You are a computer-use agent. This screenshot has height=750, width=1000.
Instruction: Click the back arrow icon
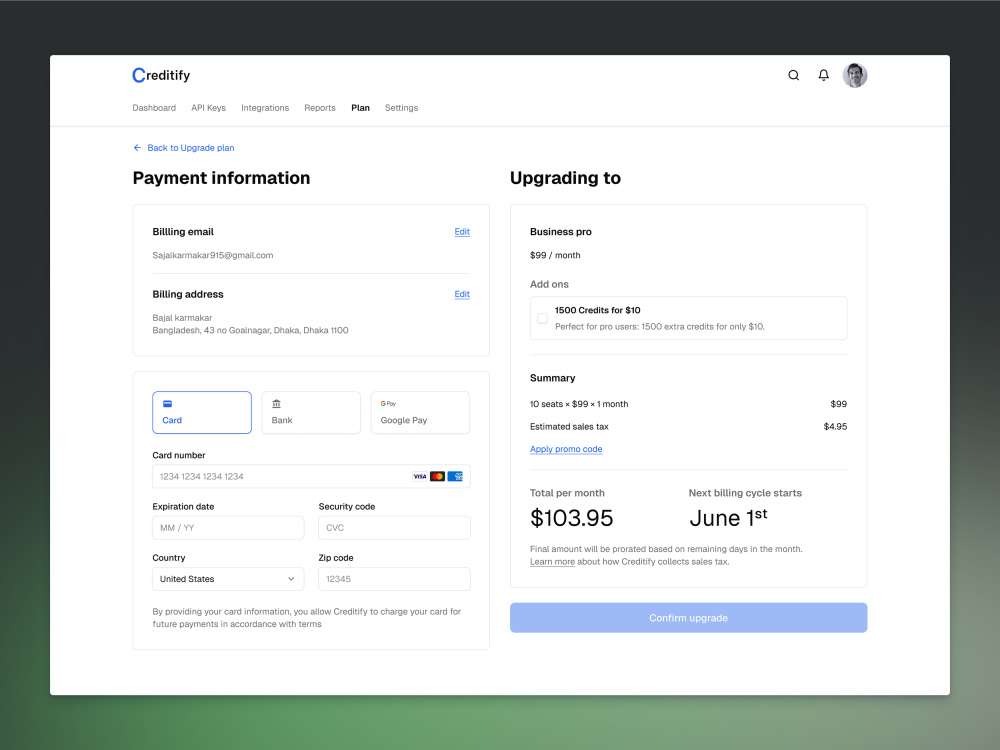[x=137, y=148]
